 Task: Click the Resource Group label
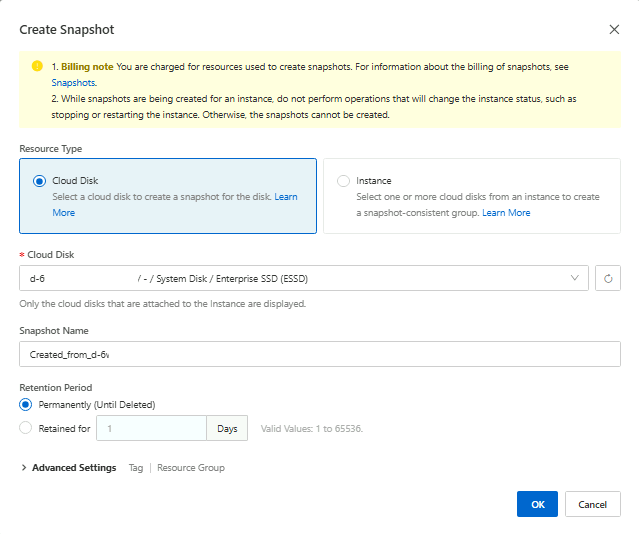(x=191, y=467)
